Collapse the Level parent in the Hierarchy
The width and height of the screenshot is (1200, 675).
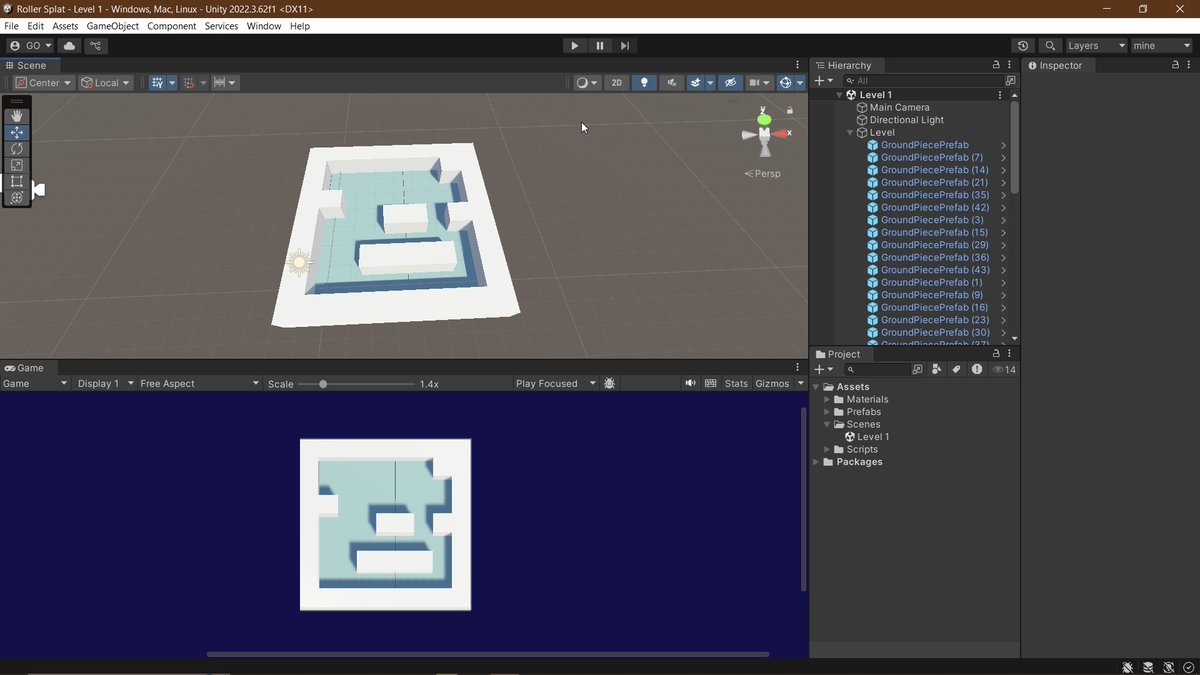[x=850, y=132]
